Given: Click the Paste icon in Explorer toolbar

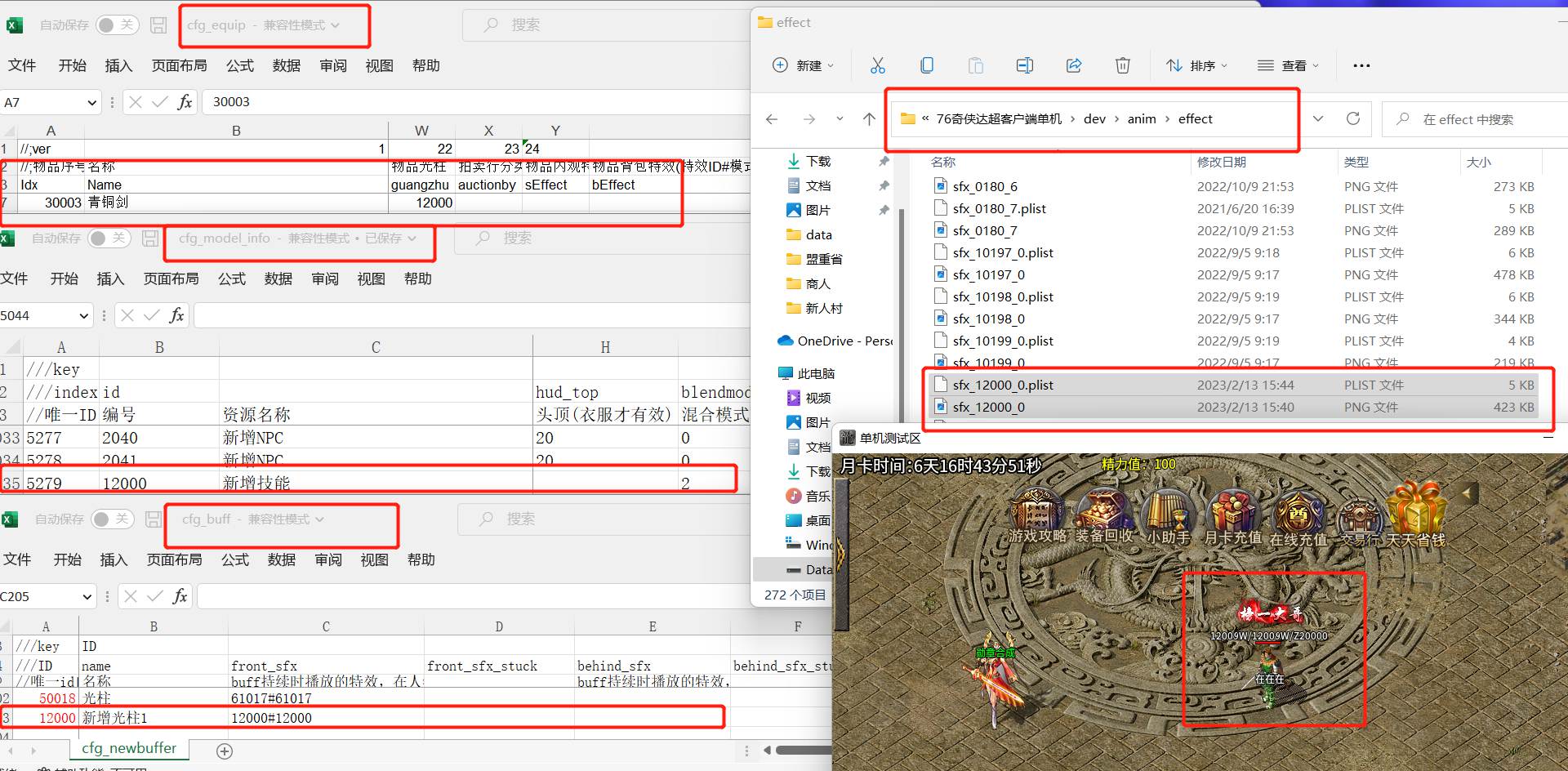Looking at the screenshot, I should tap(976, 65).
